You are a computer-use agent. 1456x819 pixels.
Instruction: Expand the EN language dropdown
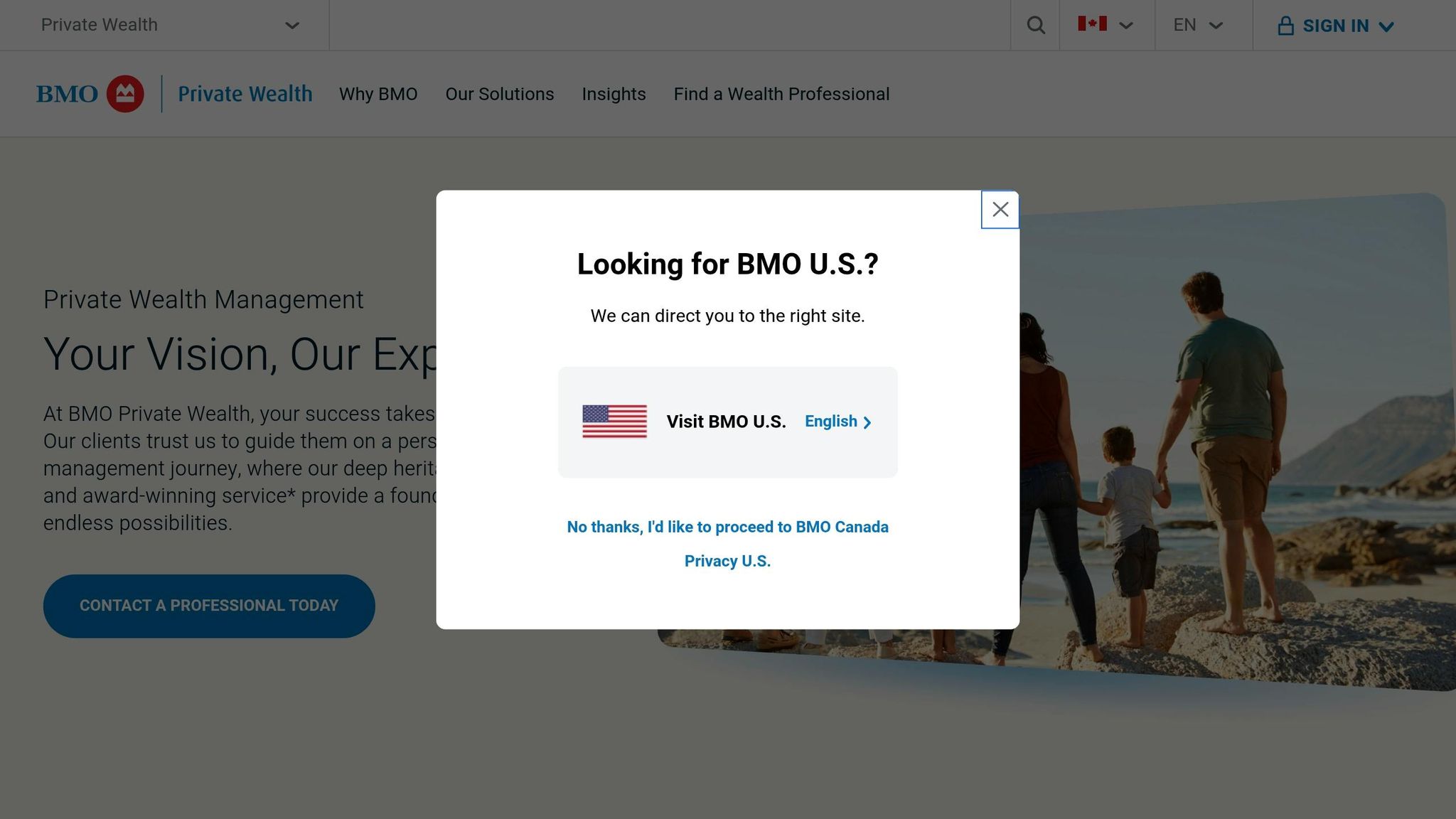[1198, 25]
